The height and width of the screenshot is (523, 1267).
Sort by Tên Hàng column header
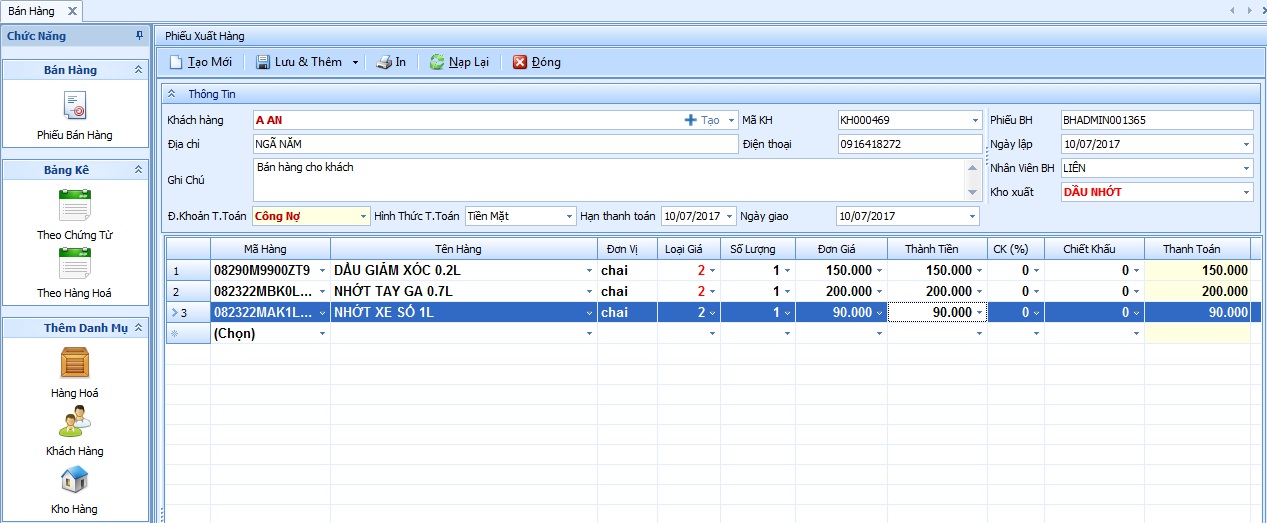coord(463,249)
